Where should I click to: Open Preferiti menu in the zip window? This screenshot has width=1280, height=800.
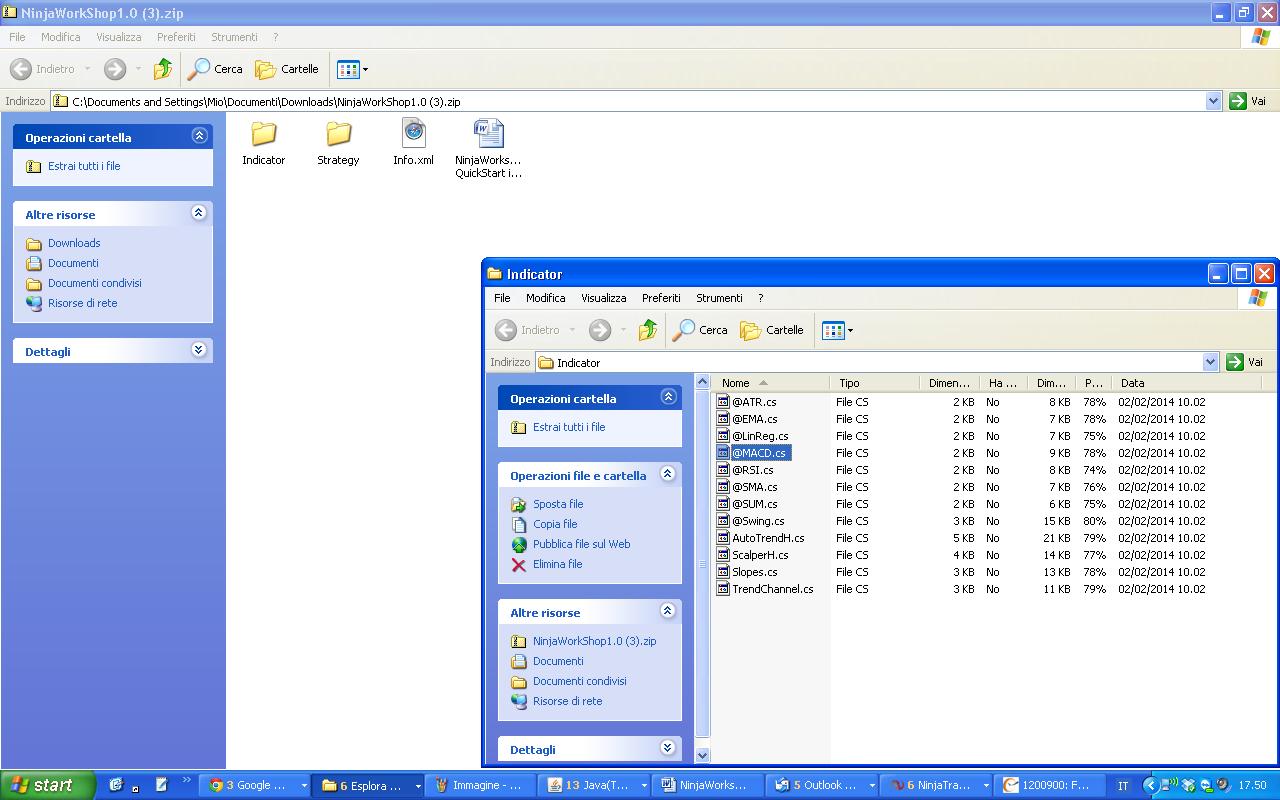pyautogui.click(x=176, y=37)
